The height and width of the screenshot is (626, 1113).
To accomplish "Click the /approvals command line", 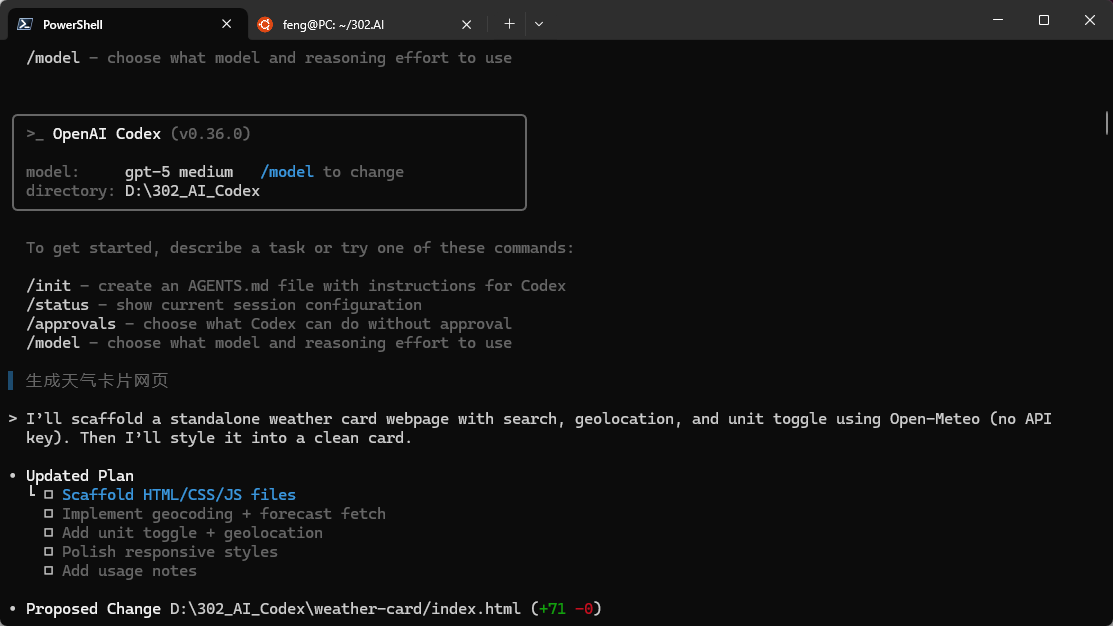I will [x=268, y=324].
